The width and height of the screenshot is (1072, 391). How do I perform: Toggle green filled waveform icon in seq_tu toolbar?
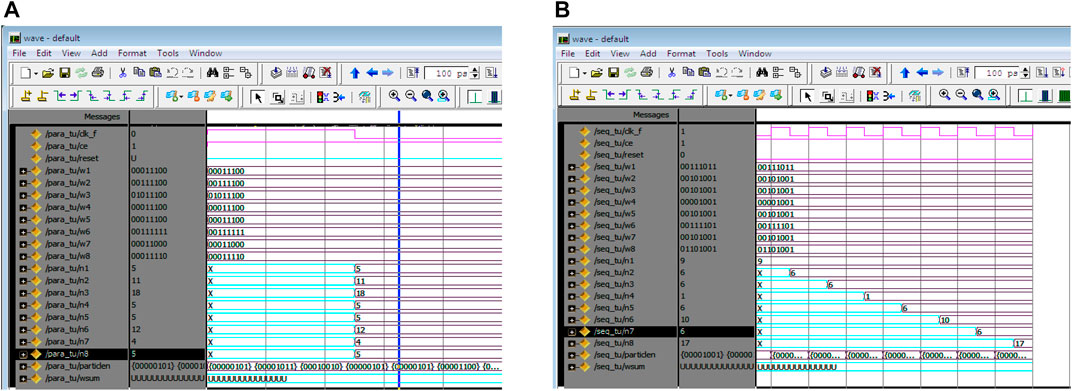(x=1063, y=96)
